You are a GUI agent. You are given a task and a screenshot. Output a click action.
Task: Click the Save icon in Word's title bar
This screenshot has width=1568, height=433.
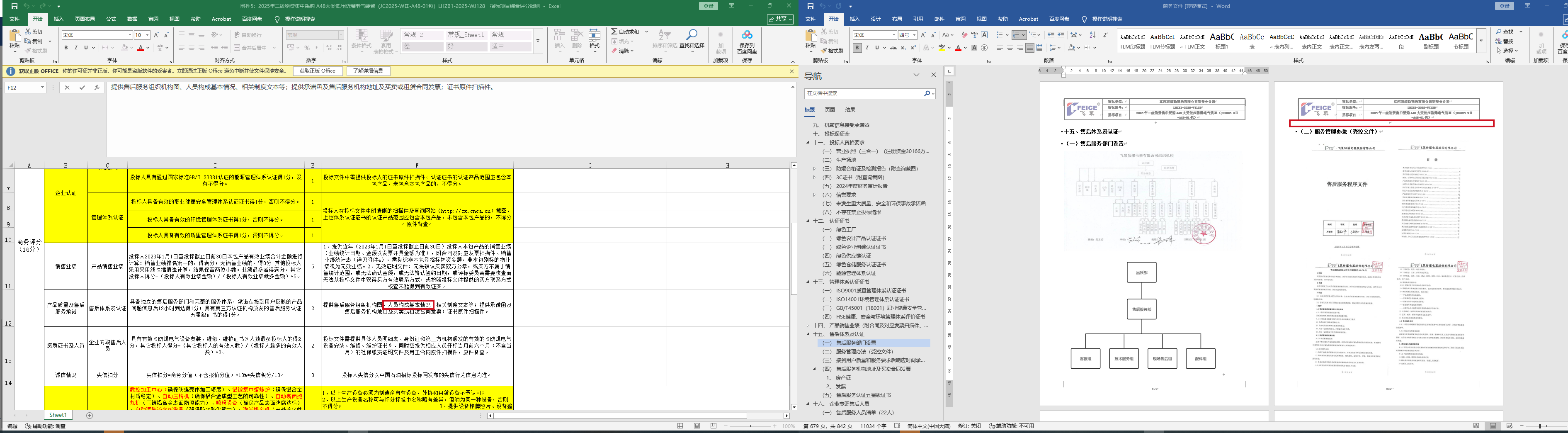[x=810, y=6]
